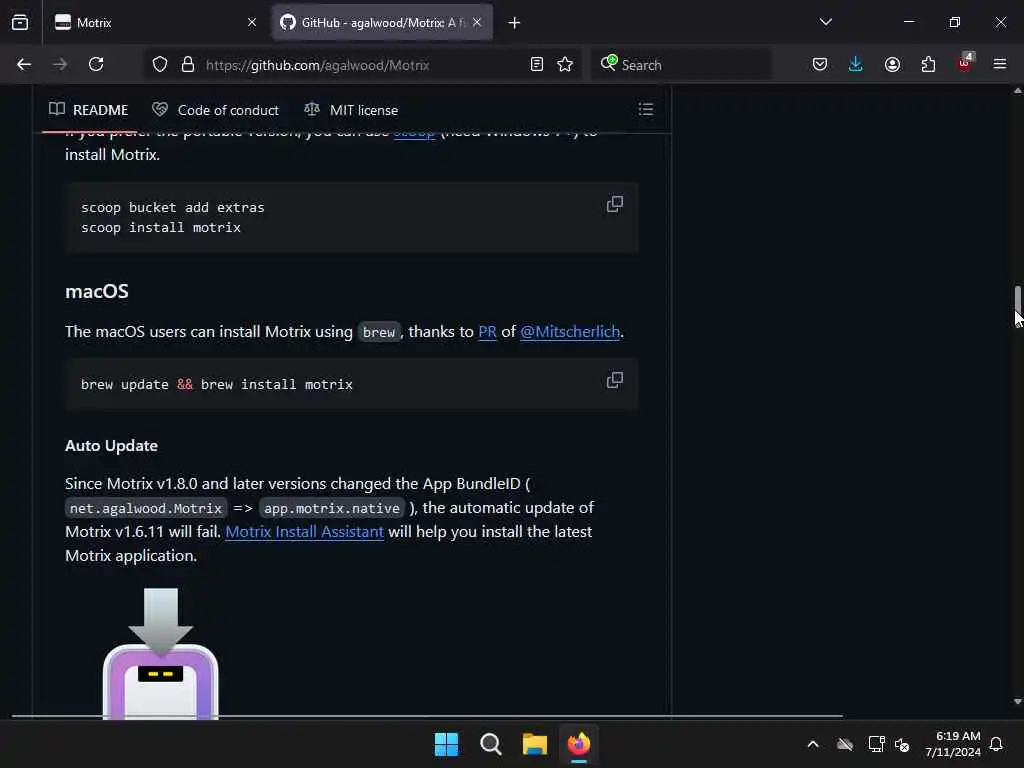Open the Firefox application menu
The image size is (1024, 768).
pyautogui.click(x=1000, y=65)
